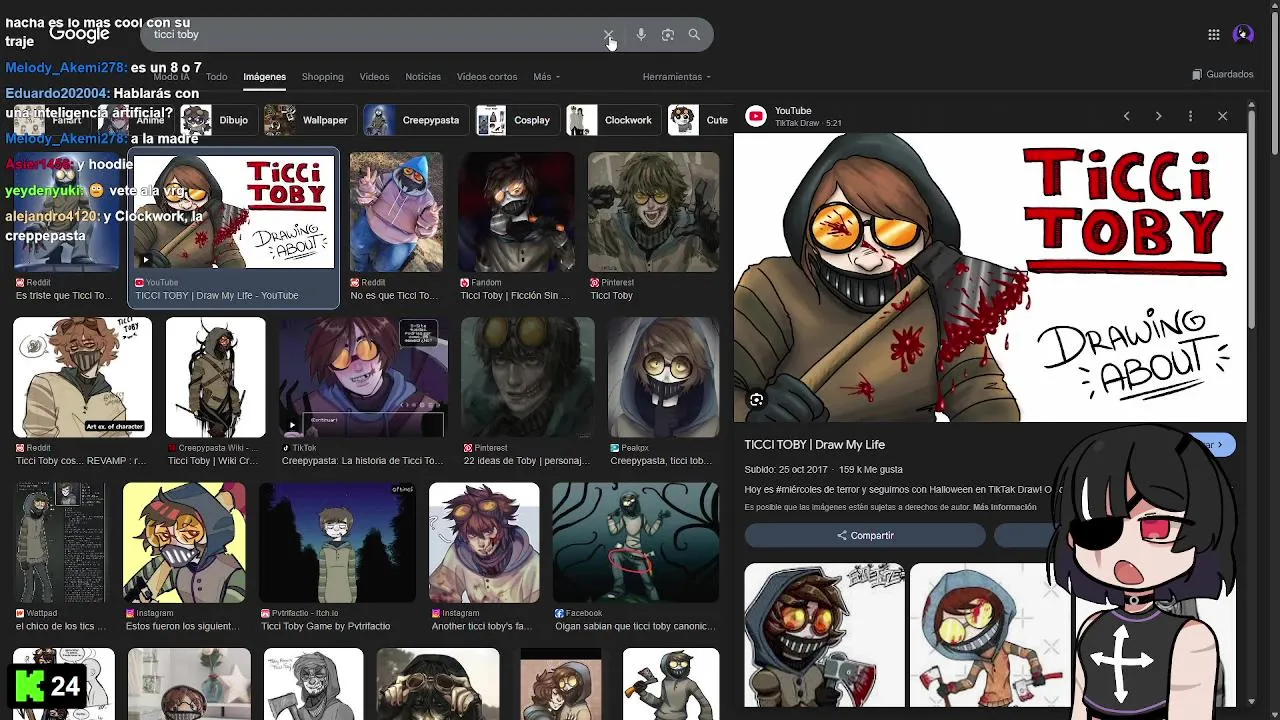This screenshot has width=1280, height=720.
Task: Switch to the Todo tab
Action: tap(217, 77)
